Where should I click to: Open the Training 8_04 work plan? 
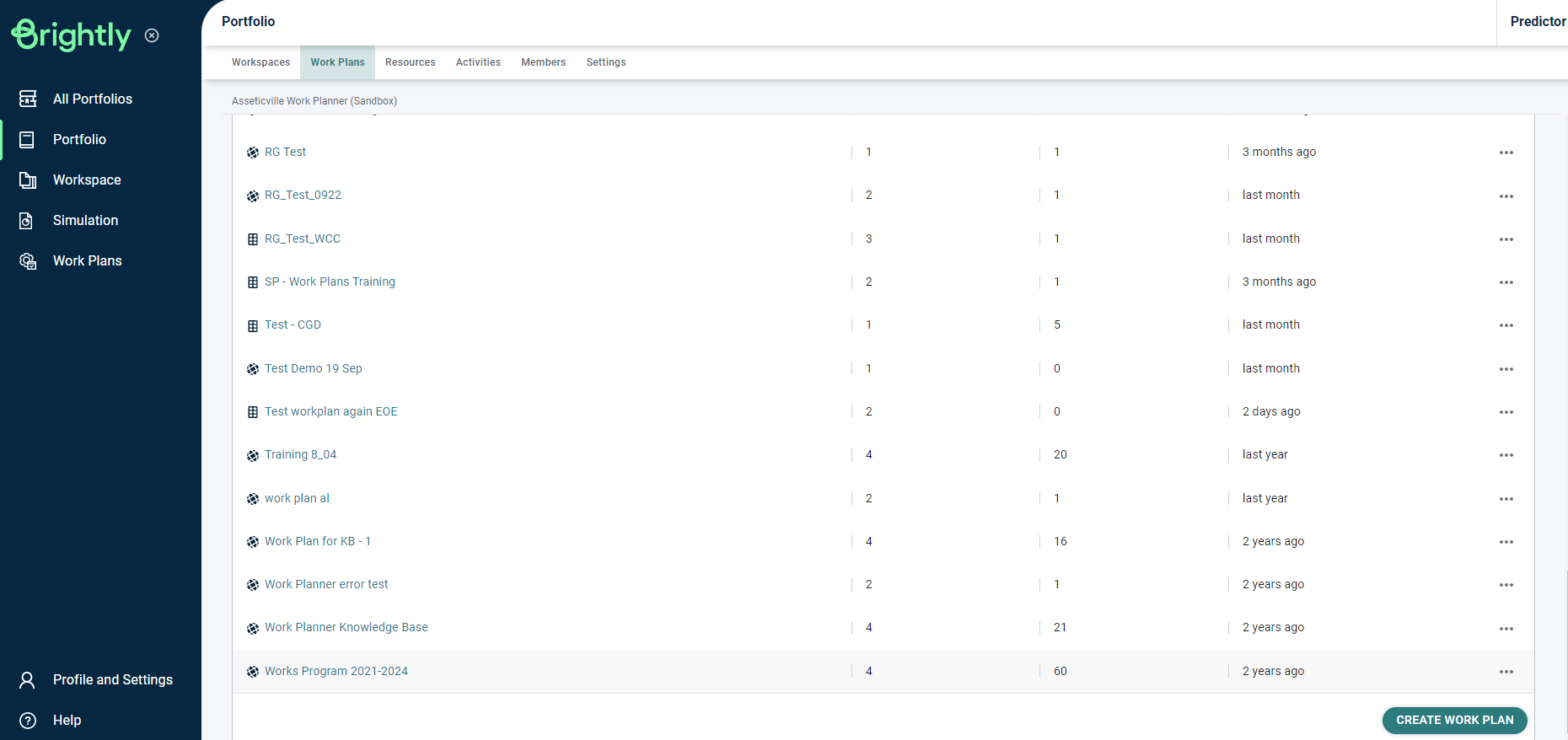[x=300, y=454]
